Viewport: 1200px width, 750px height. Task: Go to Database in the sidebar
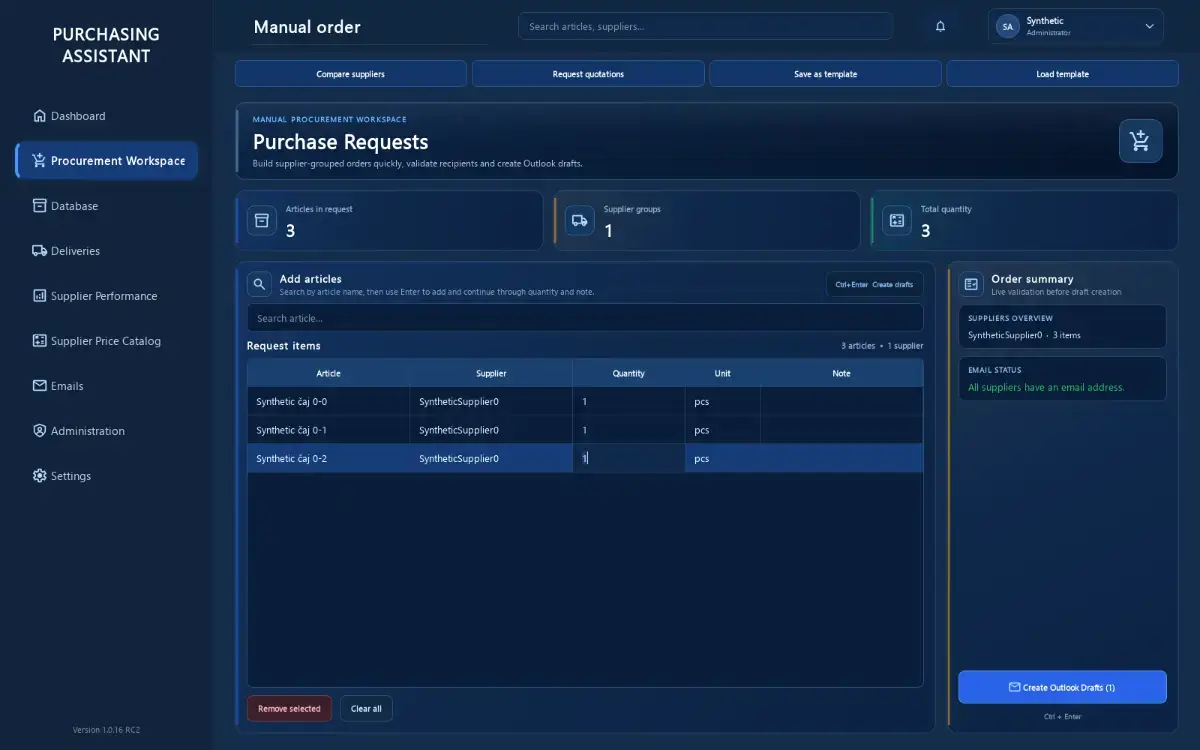point(107,206)
